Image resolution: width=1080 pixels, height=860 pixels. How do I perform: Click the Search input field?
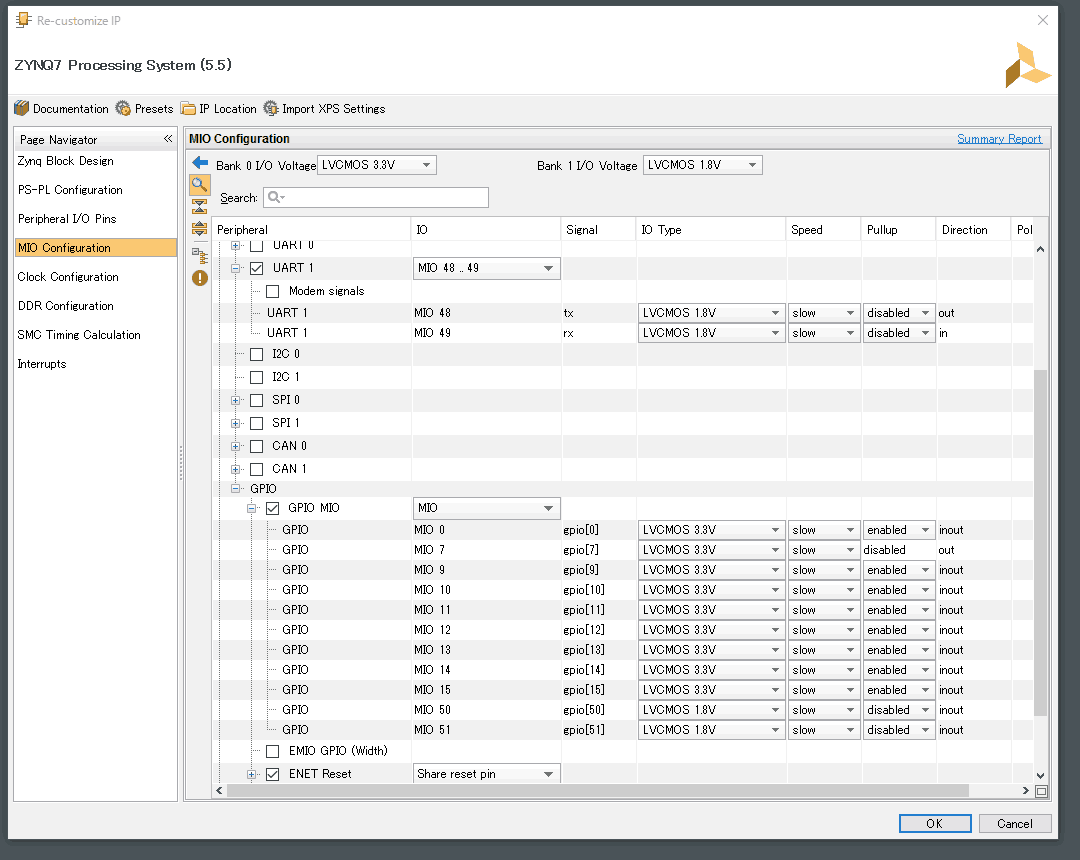click(x=375, y=198)
